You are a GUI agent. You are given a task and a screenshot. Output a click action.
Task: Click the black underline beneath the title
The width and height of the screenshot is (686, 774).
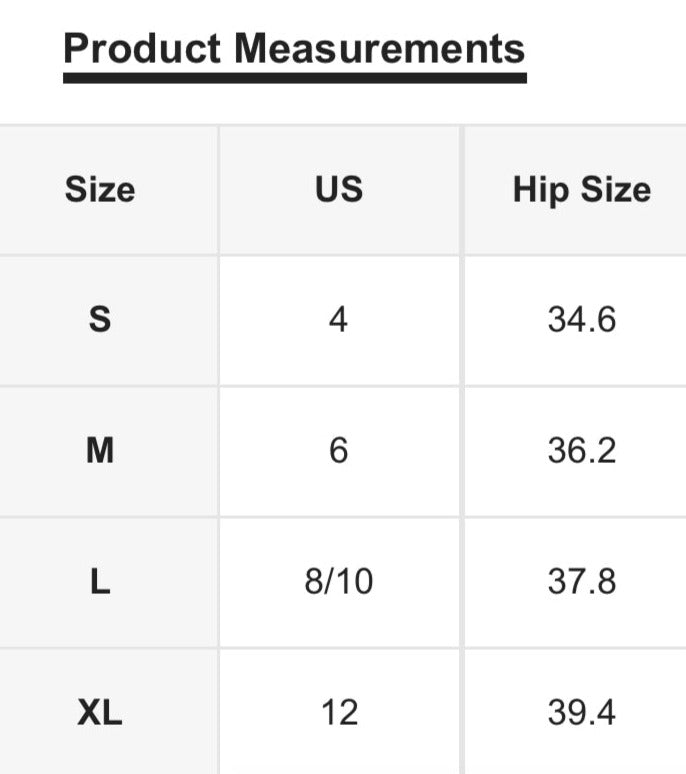[x=294, y=77]
